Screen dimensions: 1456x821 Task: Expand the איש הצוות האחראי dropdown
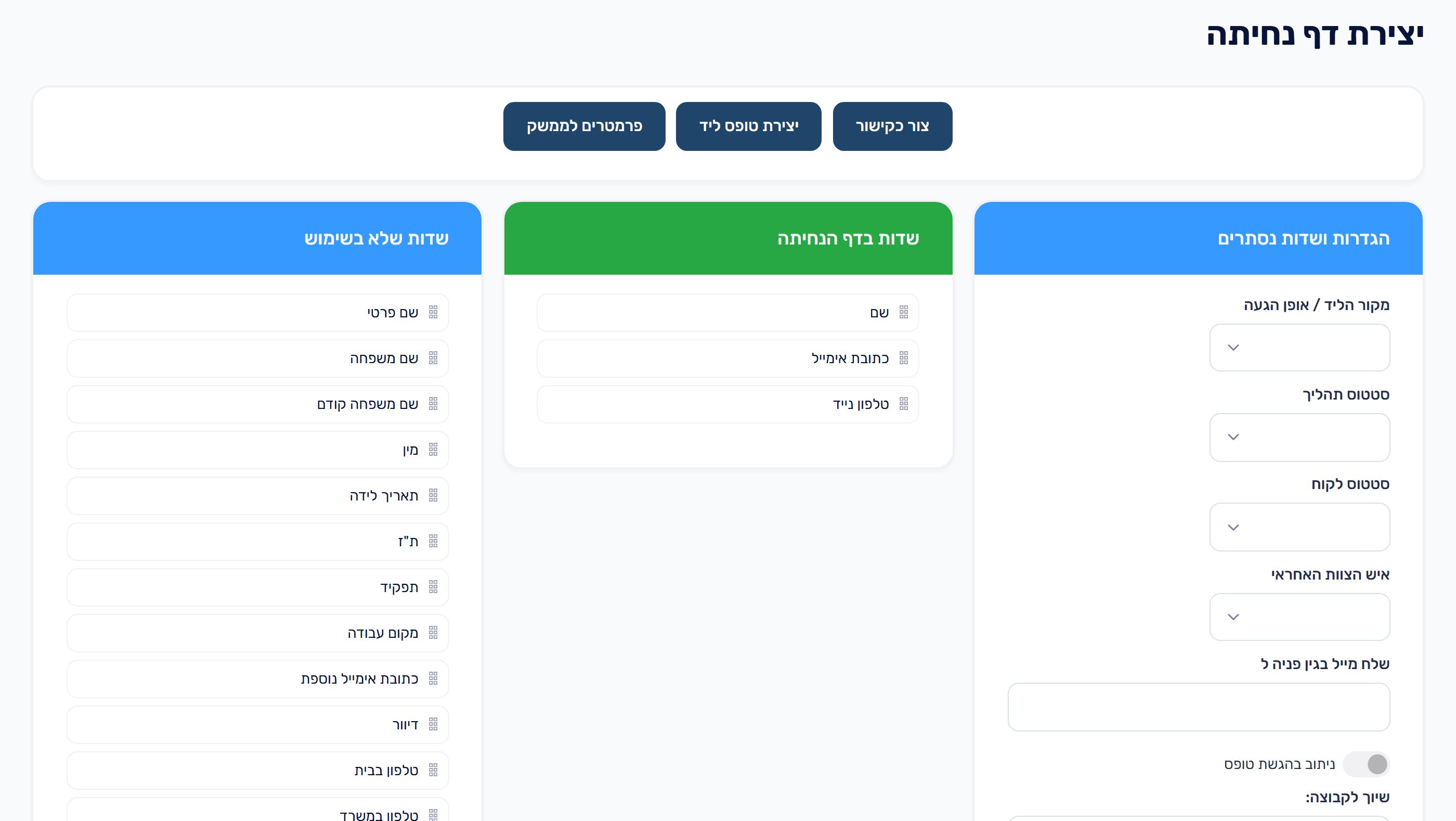1299,617
